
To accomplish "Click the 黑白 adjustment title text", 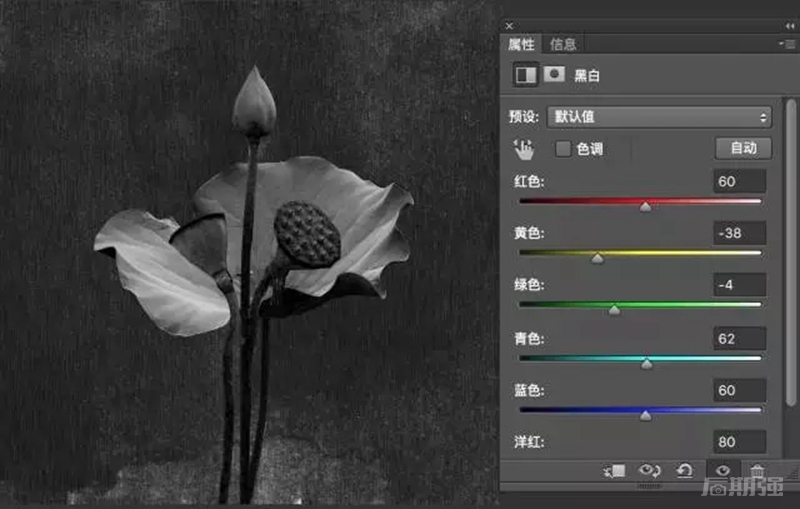I will click(x=587, y=75).
